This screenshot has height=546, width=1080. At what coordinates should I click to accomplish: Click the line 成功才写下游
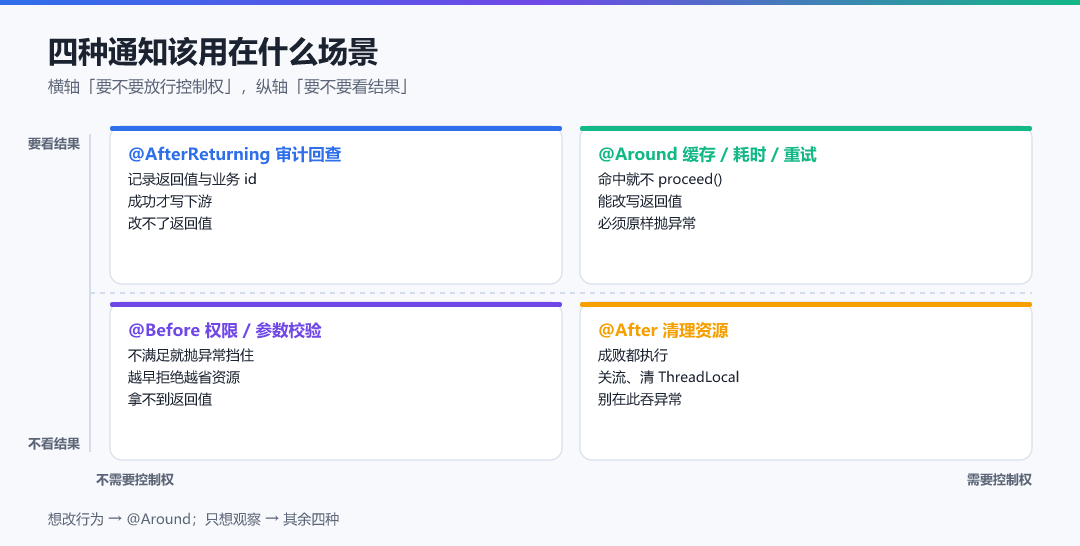(x=170, y=201)
